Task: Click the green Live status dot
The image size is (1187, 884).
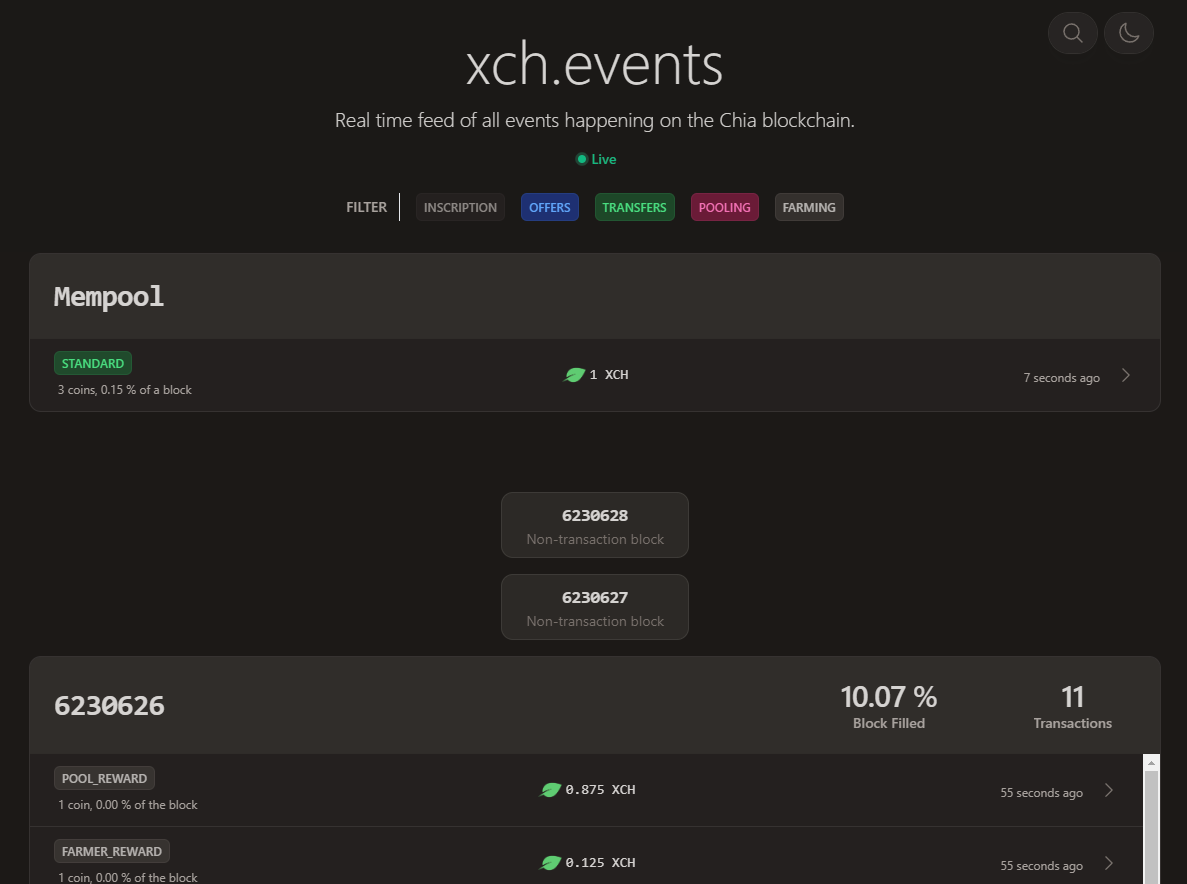Action: click(x=581, y=159)
